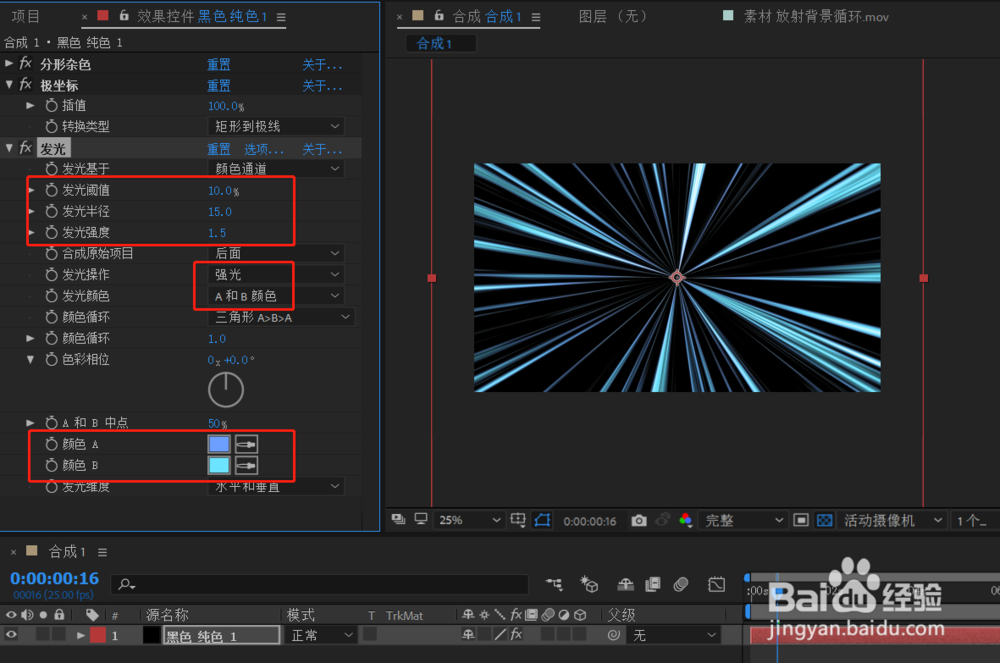Click the frame blending icon in timeline
Viewport: 1000px width, 663px height.
coord(653,584)
